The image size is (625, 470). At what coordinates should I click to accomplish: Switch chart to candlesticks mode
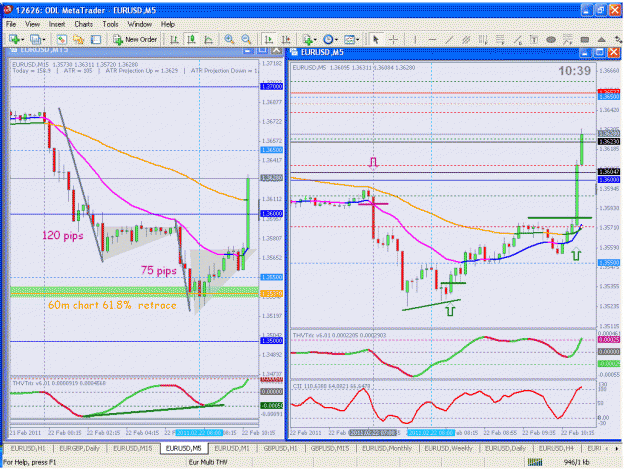click(191, 39)
